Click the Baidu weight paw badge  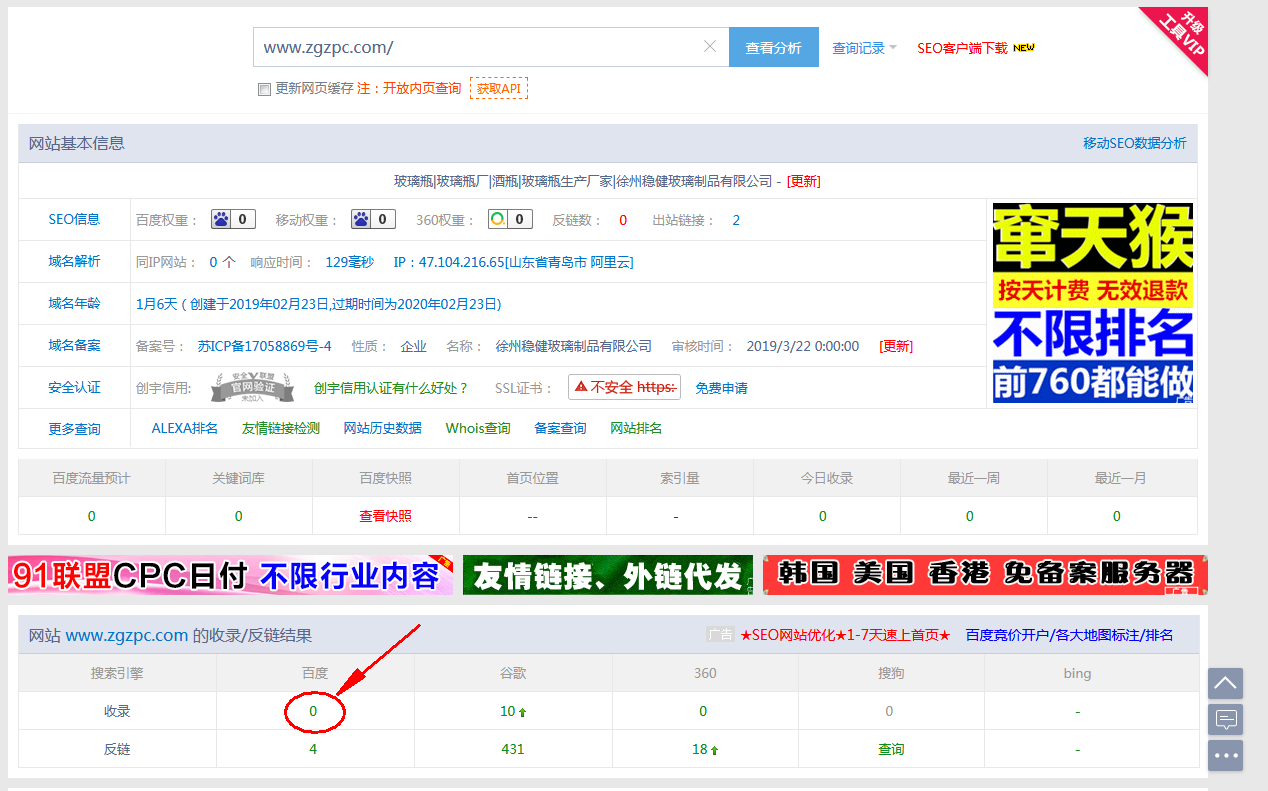[x=233, y=220]
